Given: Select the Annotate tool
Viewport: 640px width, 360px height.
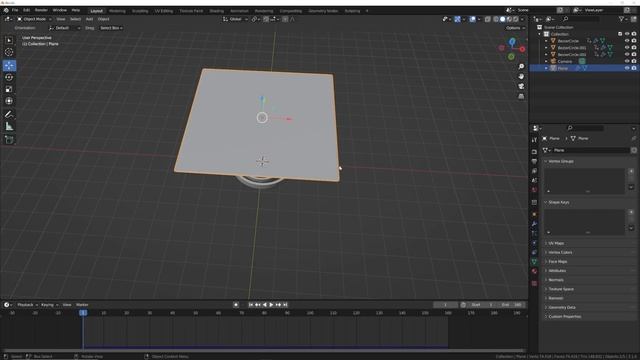Looking at the screenshot, I should click(9, 114).
